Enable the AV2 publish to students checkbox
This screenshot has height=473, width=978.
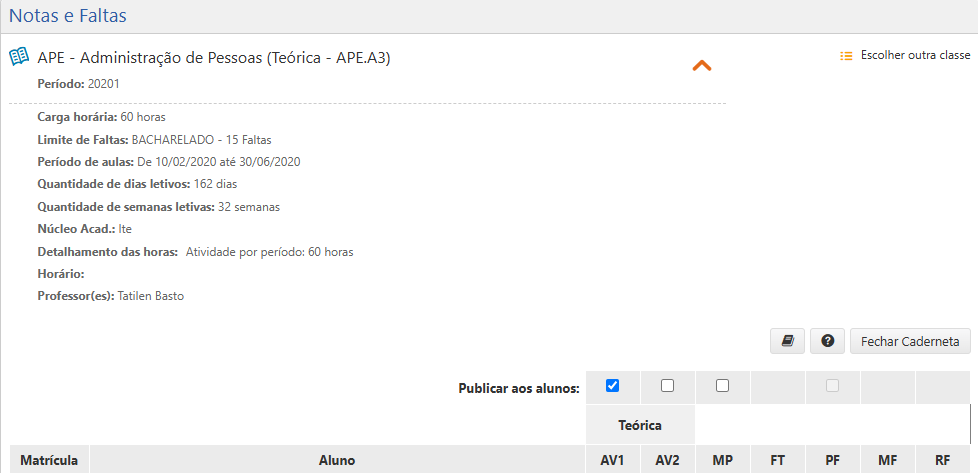(668, 386)
